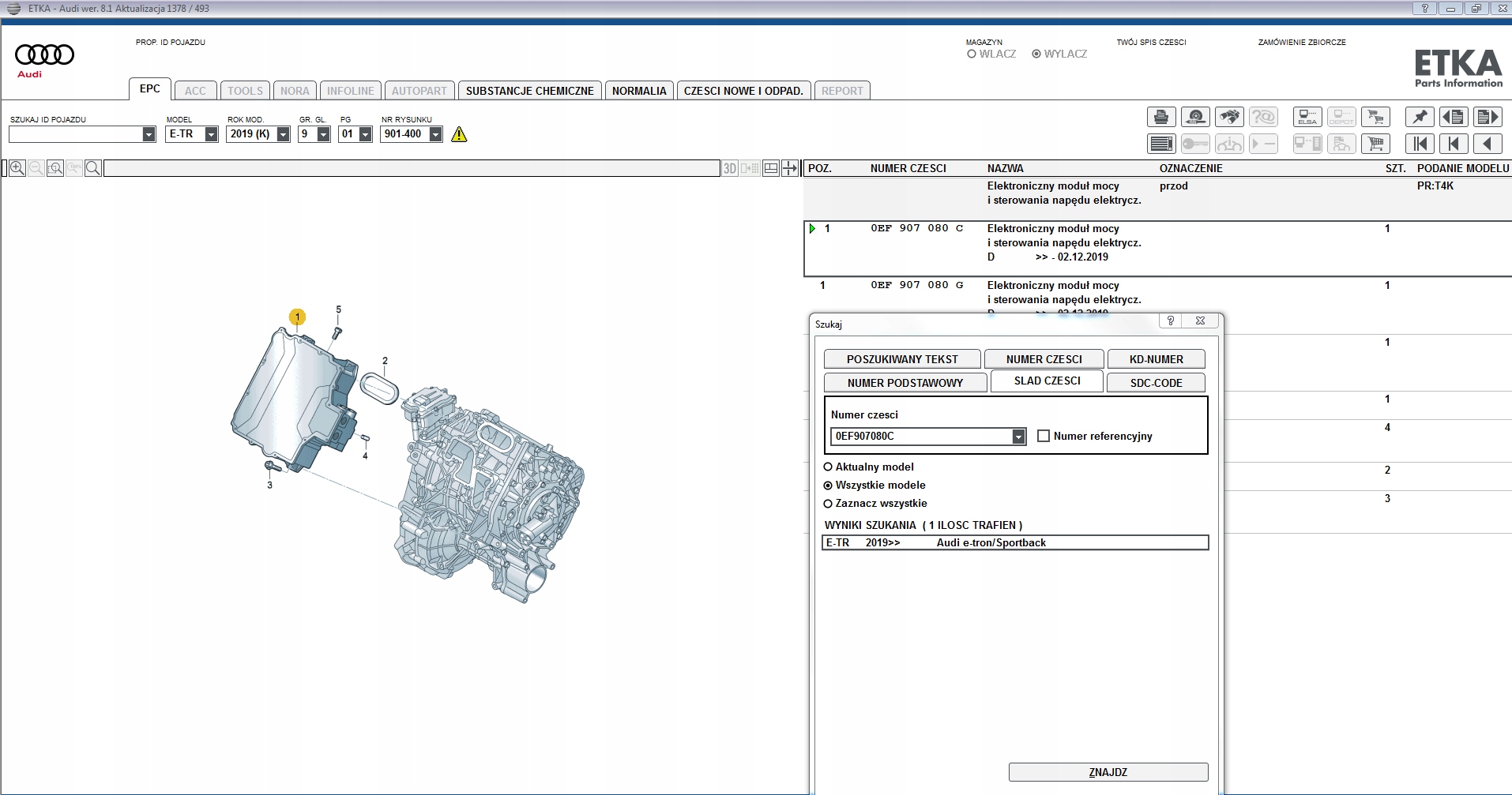Viewport: 1512px width, 795px height.
Task: Select the Aktualny model radio option
Action: pyautogui.click(x=828, y=467)
